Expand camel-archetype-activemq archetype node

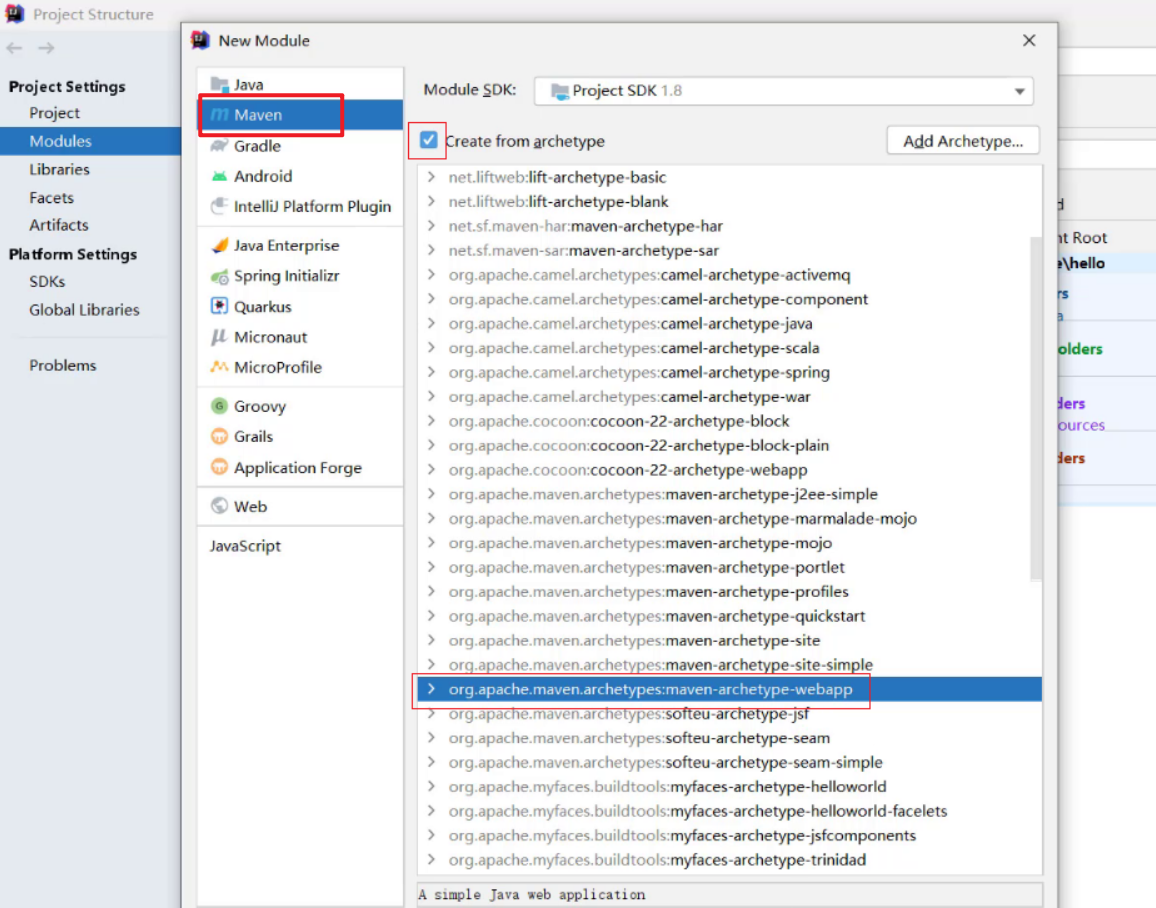coord(431,274)
